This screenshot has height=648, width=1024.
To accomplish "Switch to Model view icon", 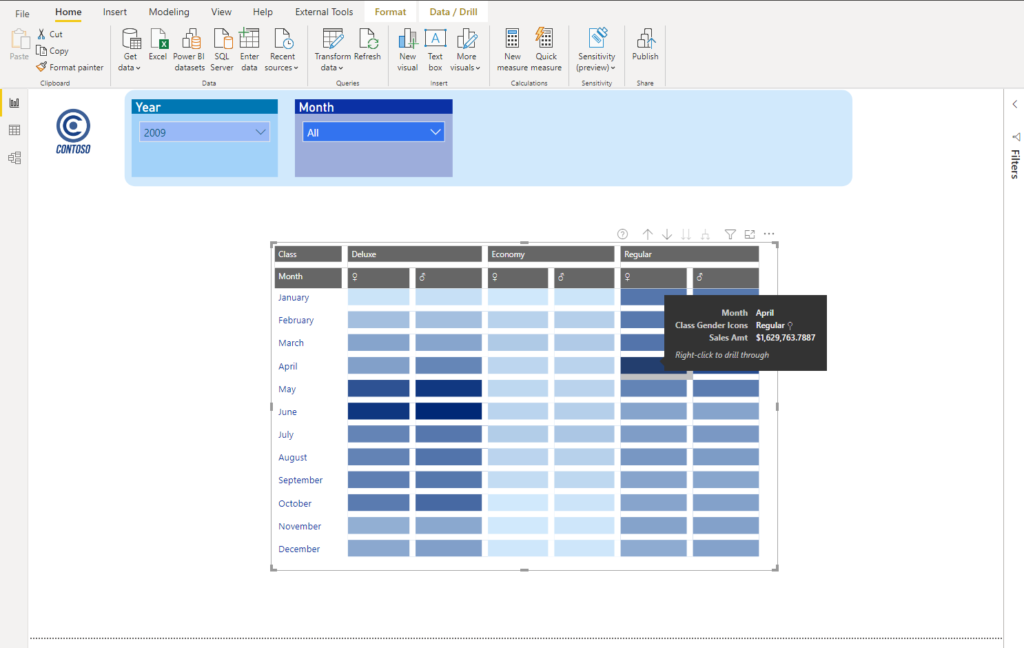I will 14,158.
